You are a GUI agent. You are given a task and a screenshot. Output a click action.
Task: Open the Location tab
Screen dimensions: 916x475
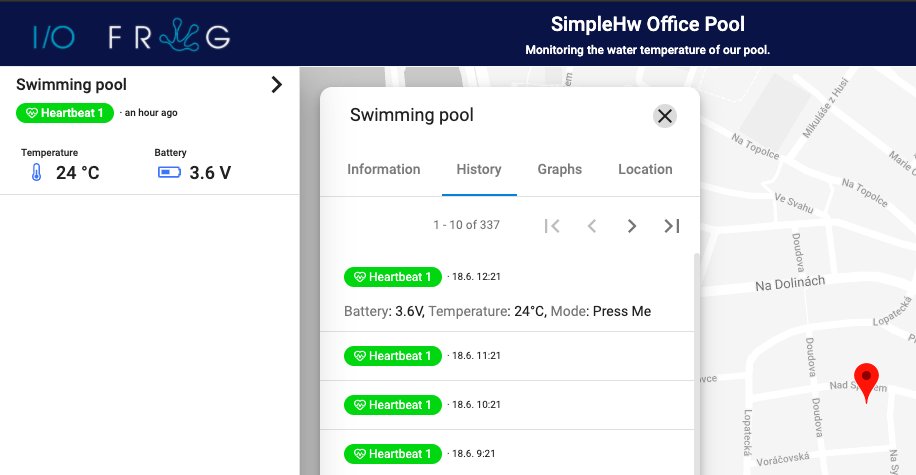[x=646, y=169]
